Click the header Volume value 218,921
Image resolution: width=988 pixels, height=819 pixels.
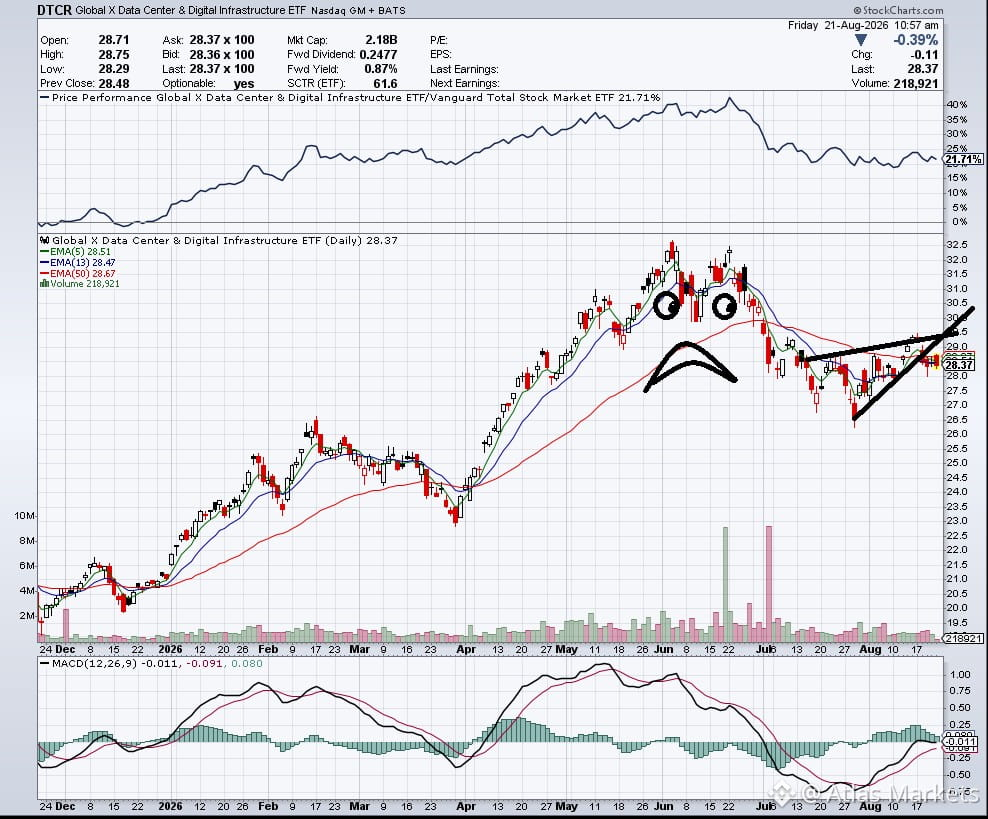(x=916, y=83)
